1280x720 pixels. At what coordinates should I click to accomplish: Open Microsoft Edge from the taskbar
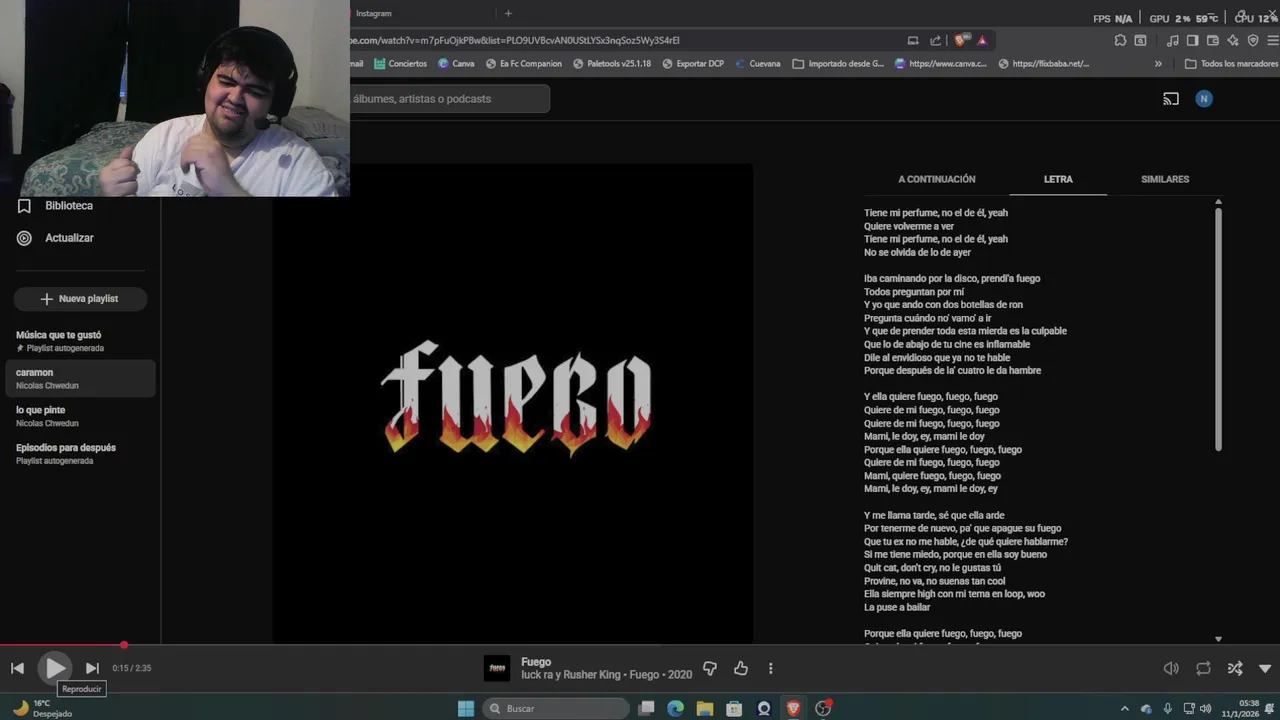pos(675,708)
